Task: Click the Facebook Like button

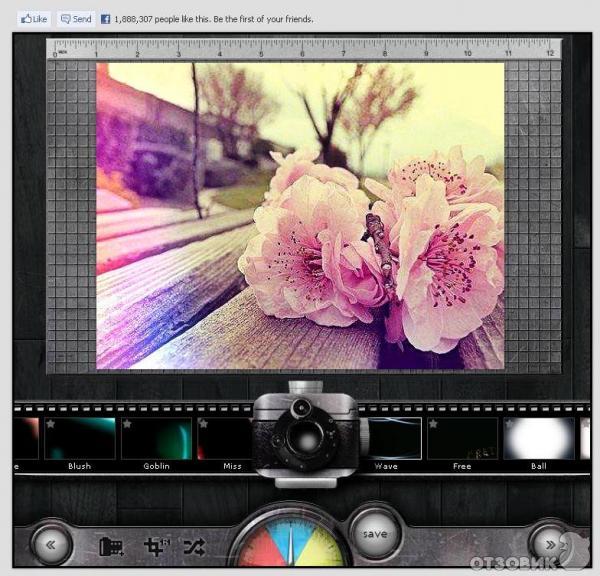Action: click(34, 19)
